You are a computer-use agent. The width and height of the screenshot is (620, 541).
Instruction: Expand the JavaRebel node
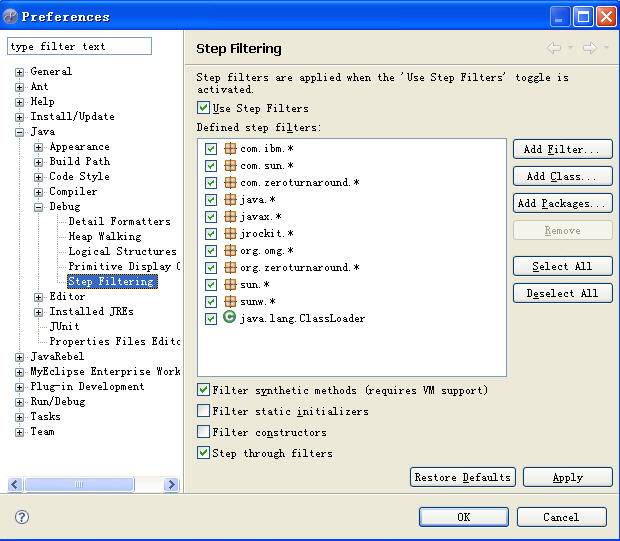click(19, 358)
